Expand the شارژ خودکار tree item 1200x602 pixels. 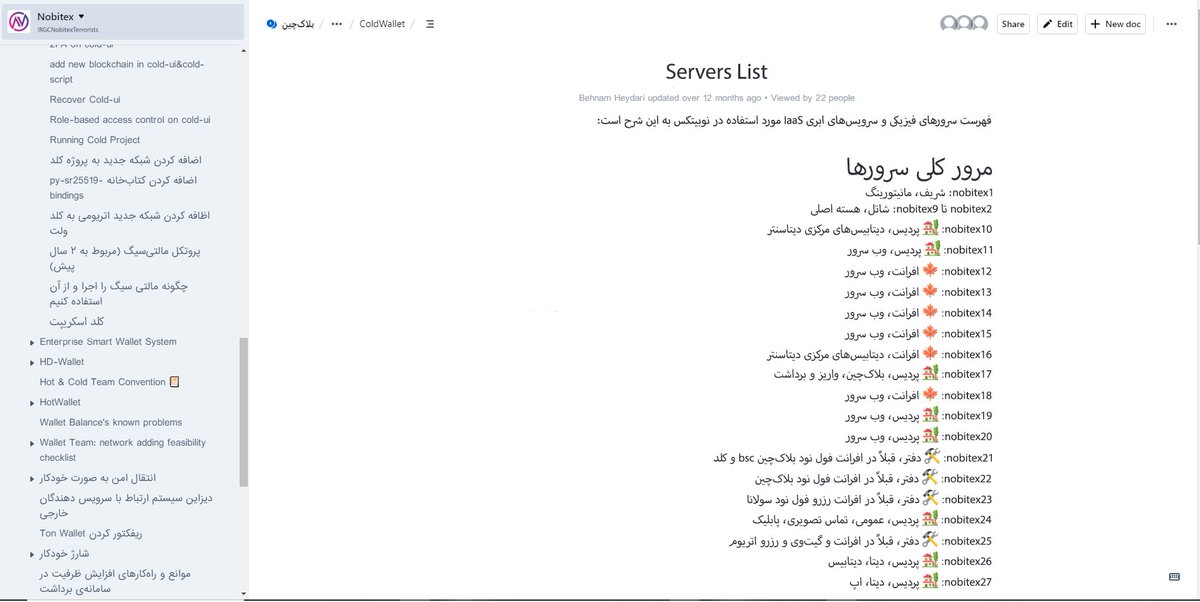pyautogui.click(x=31, y=553)
